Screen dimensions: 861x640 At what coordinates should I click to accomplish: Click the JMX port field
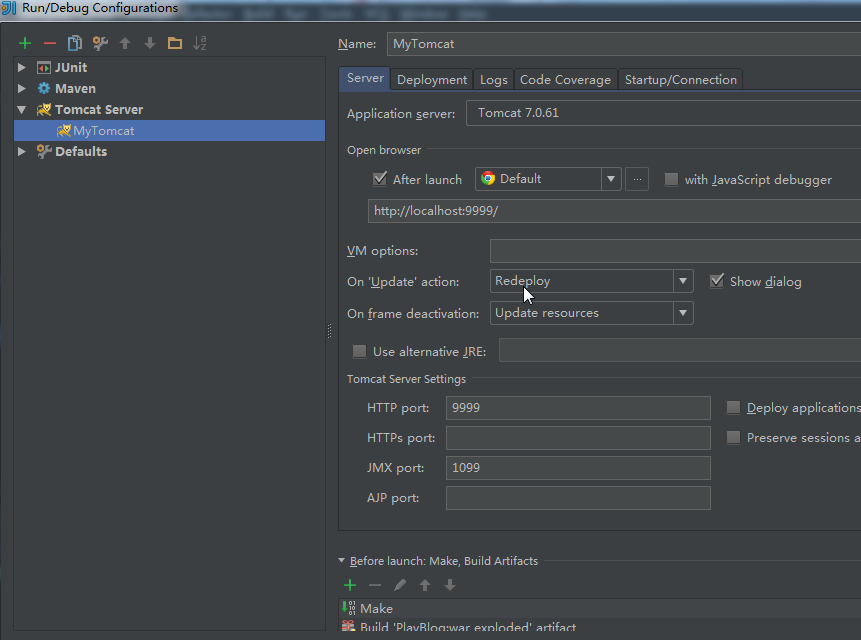click(578, 468)
